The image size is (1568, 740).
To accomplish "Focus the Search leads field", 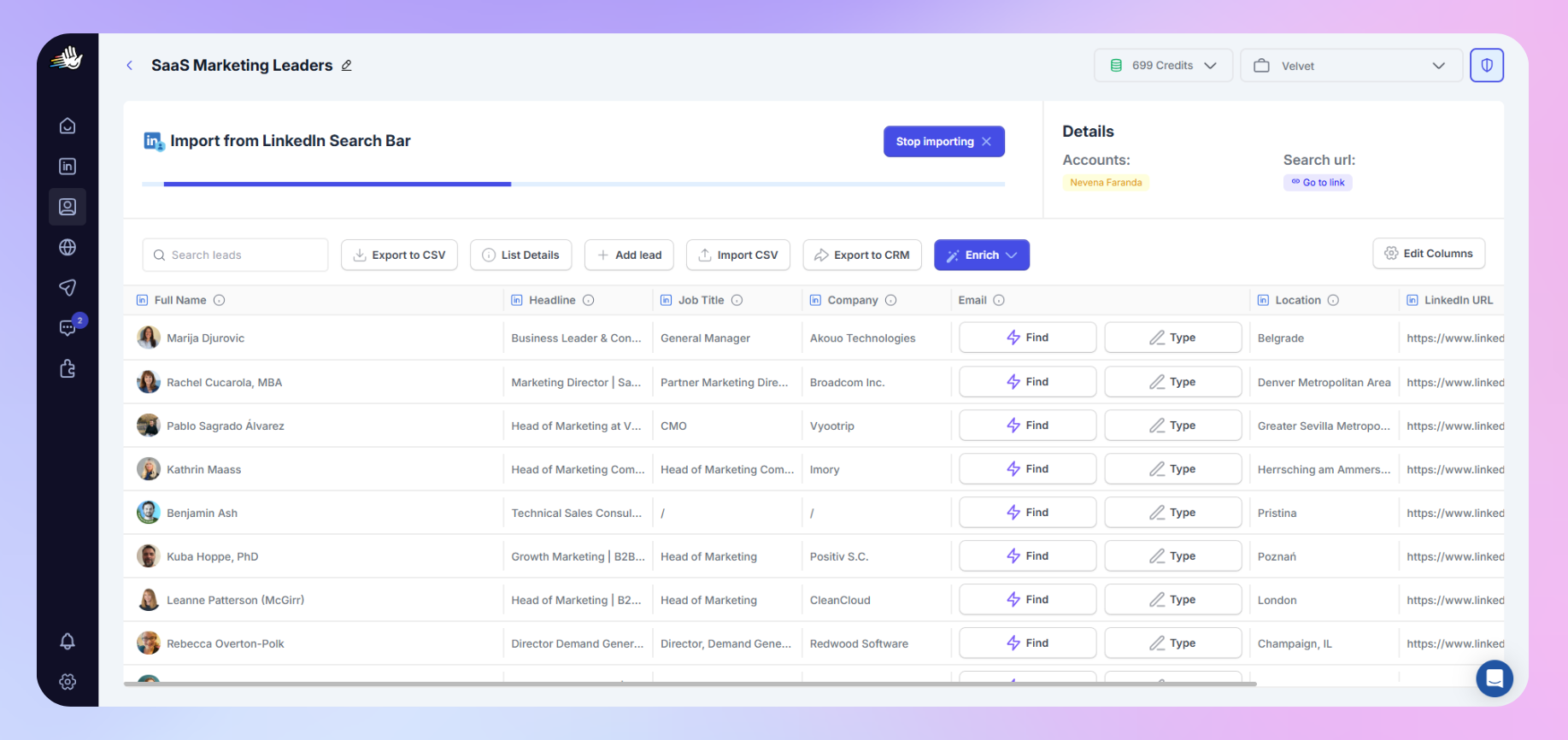I will click(236, 255).
